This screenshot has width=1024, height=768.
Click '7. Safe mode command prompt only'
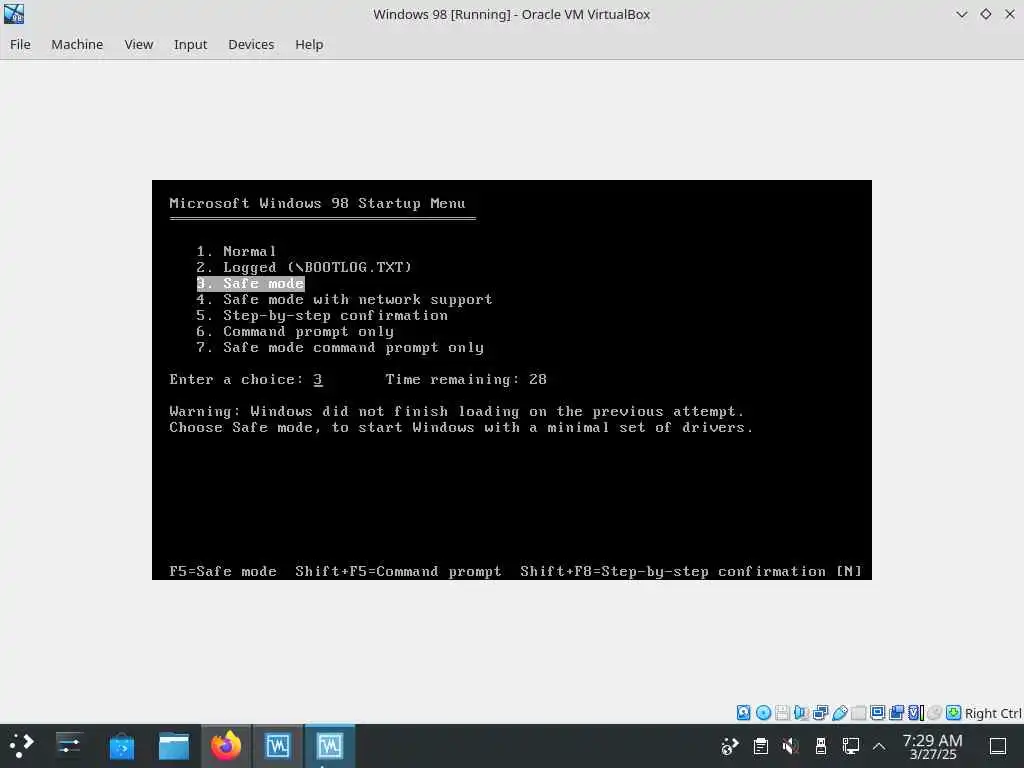coord(340,347)
